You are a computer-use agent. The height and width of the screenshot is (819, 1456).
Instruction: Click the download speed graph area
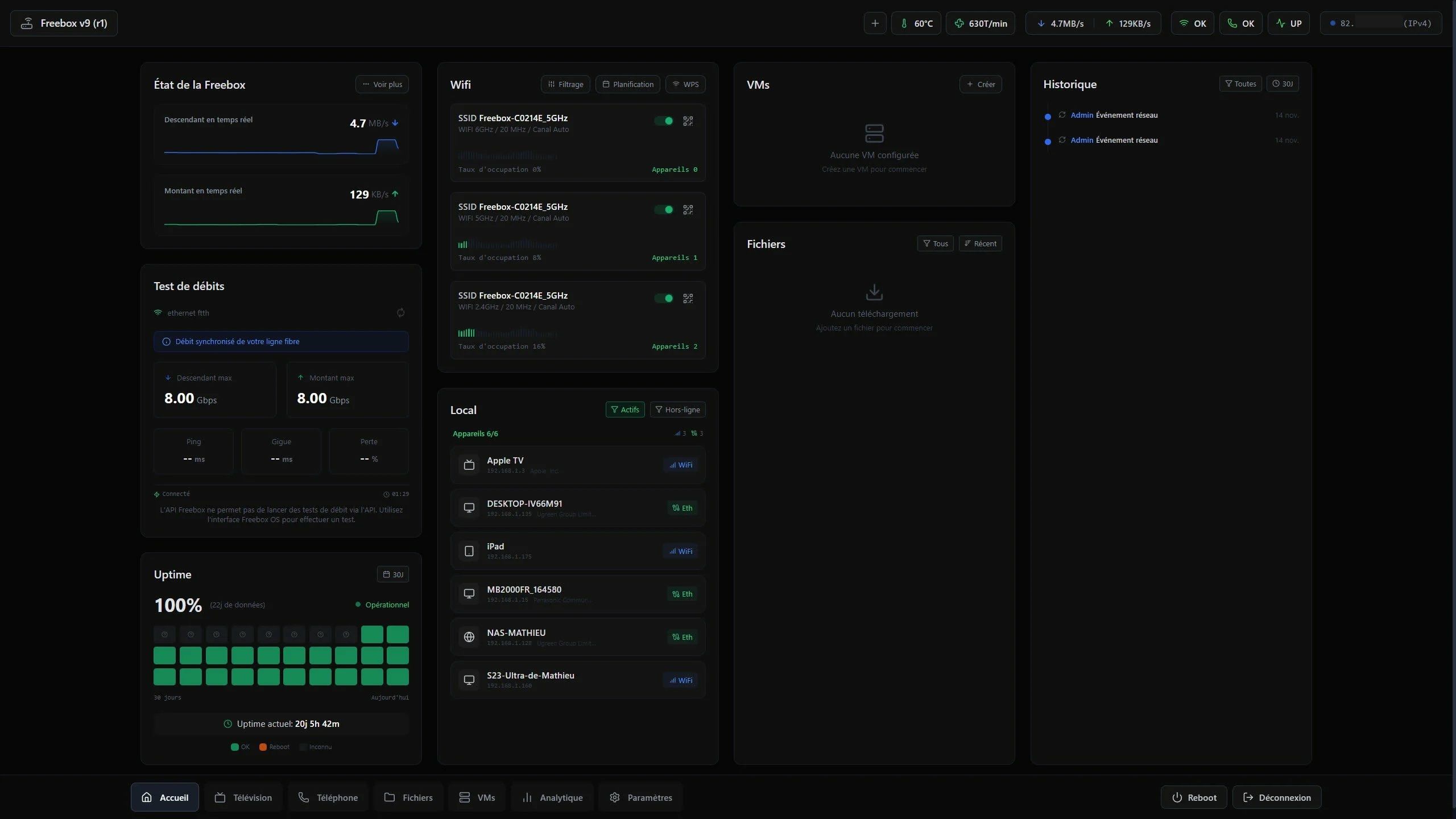pyautogui.click(x=281, y=148)
